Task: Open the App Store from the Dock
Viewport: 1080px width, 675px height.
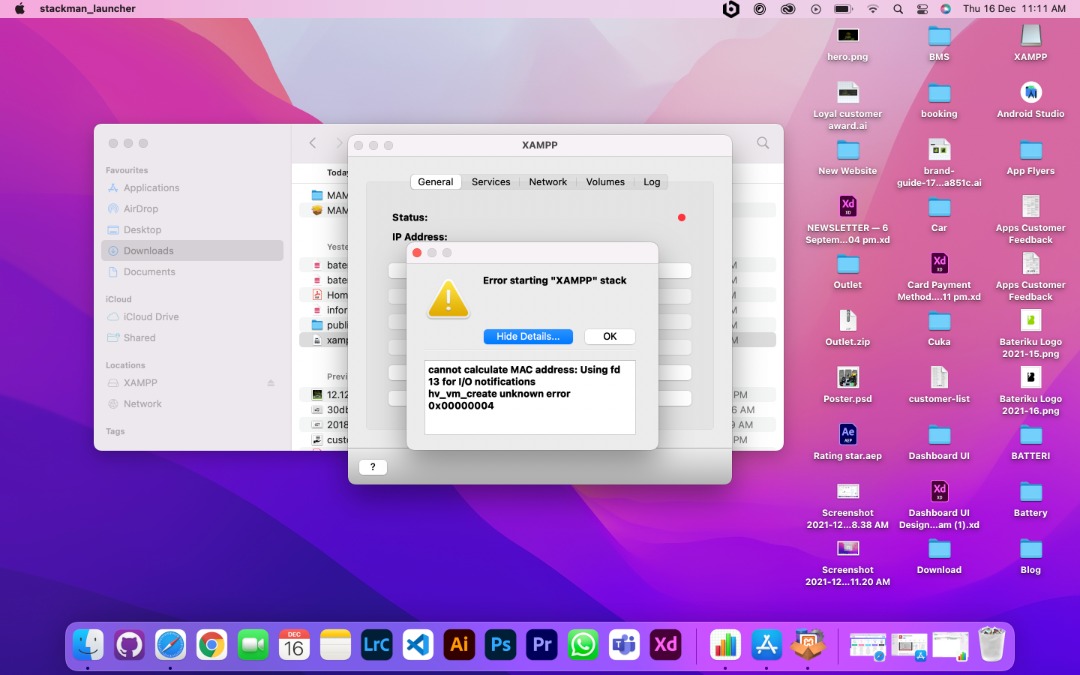Action: point(766,645)
